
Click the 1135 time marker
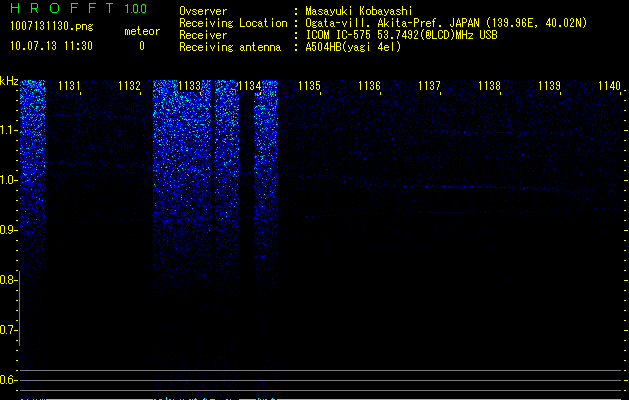point(309,86)
